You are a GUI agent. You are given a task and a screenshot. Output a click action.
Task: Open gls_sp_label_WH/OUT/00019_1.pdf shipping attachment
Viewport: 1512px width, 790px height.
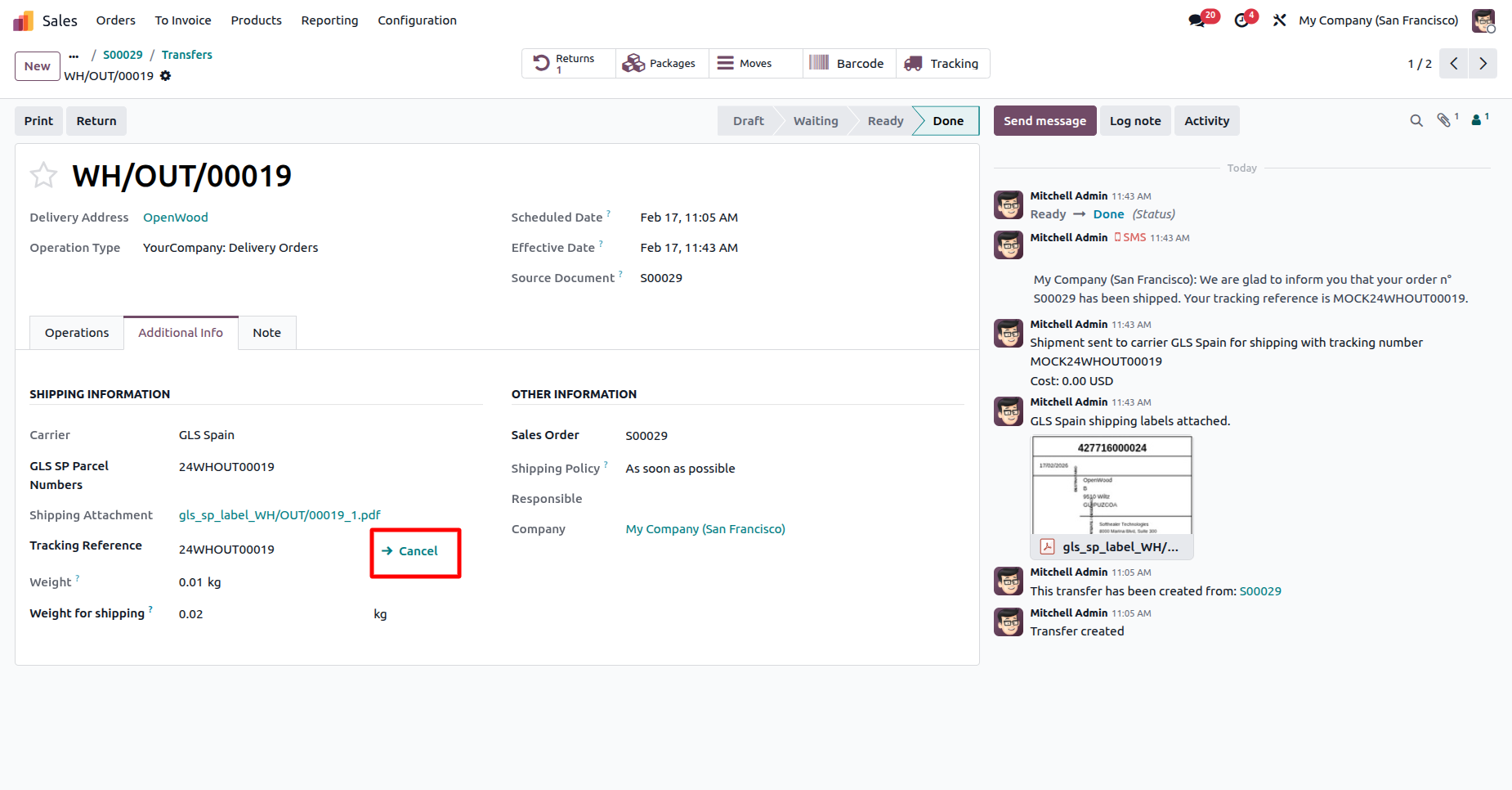click(x=280, y=515)
